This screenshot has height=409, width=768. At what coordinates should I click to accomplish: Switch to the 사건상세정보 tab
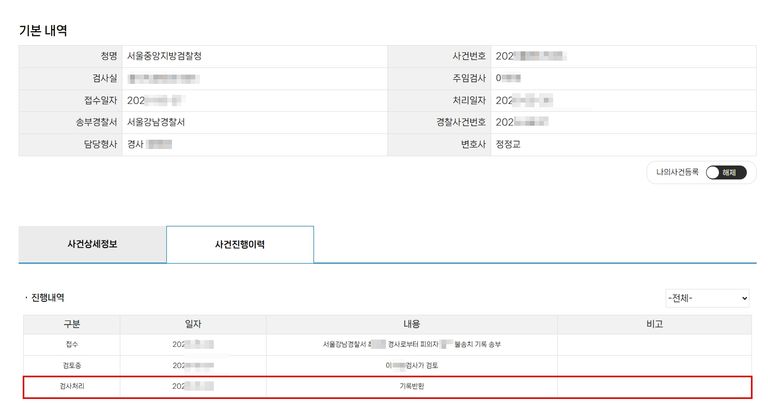point(92,244)
